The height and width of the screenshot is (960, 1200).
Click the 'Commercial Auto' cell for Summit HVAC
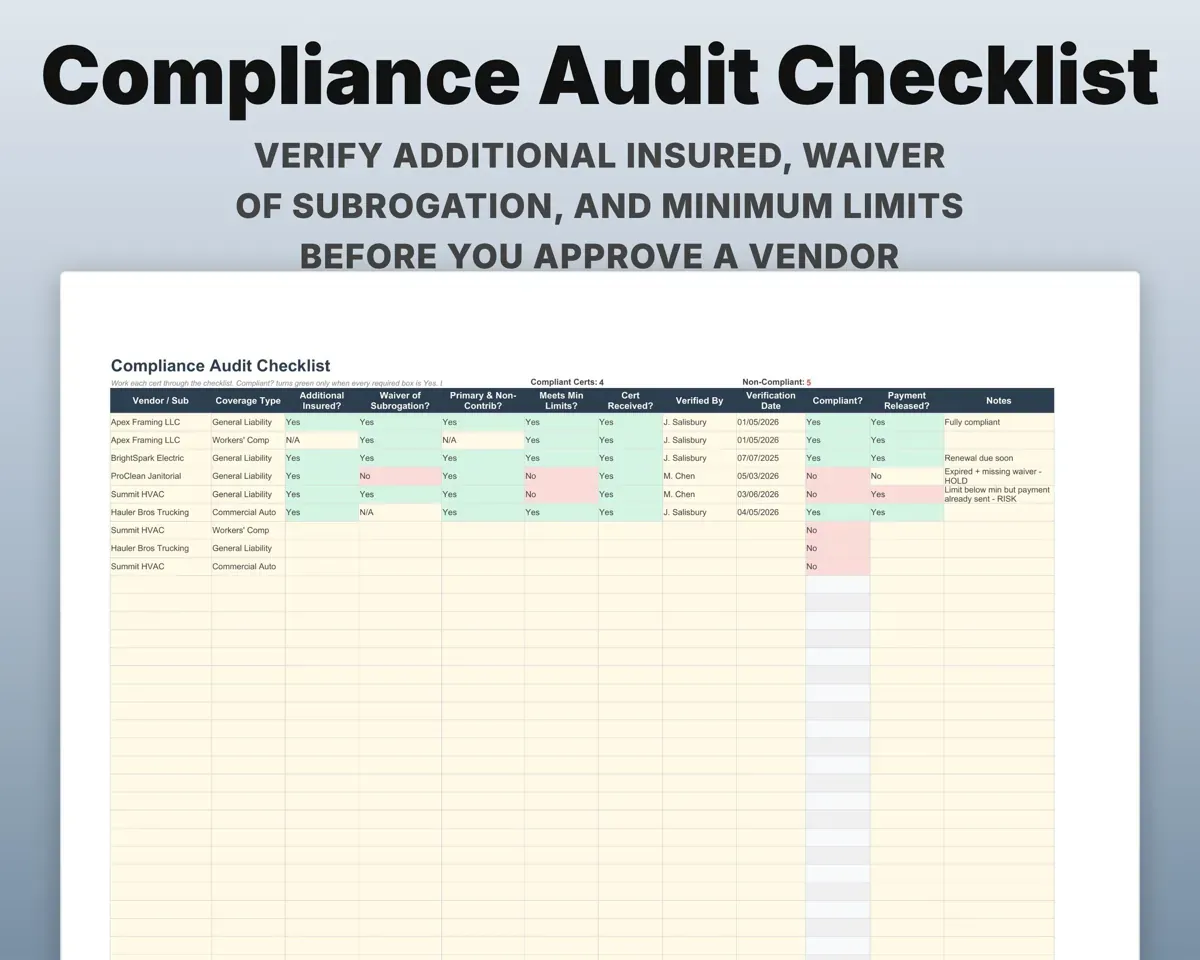click(248, 566)
